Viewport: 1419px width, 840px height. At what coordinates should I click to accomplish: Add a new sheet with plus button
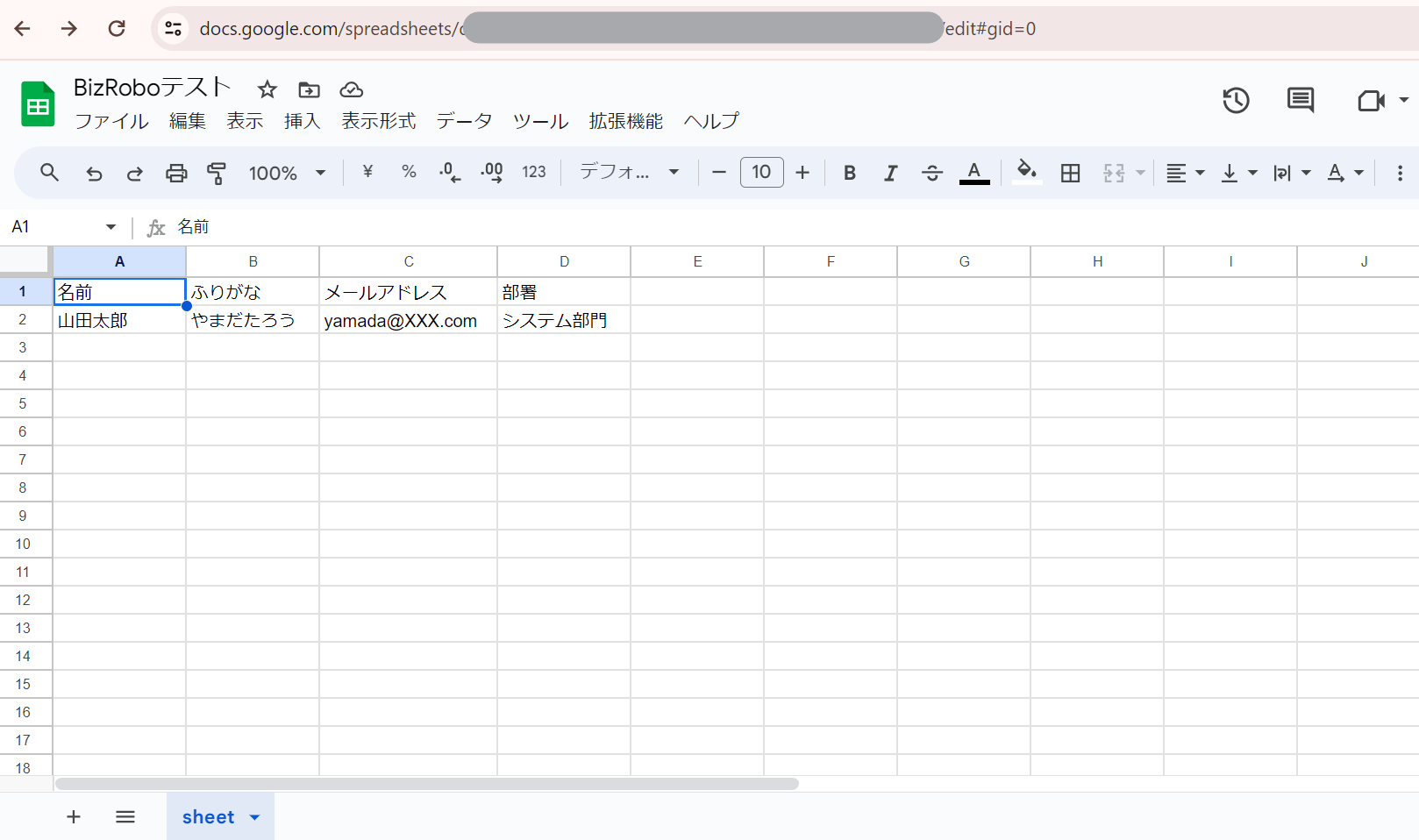point(74,817)
